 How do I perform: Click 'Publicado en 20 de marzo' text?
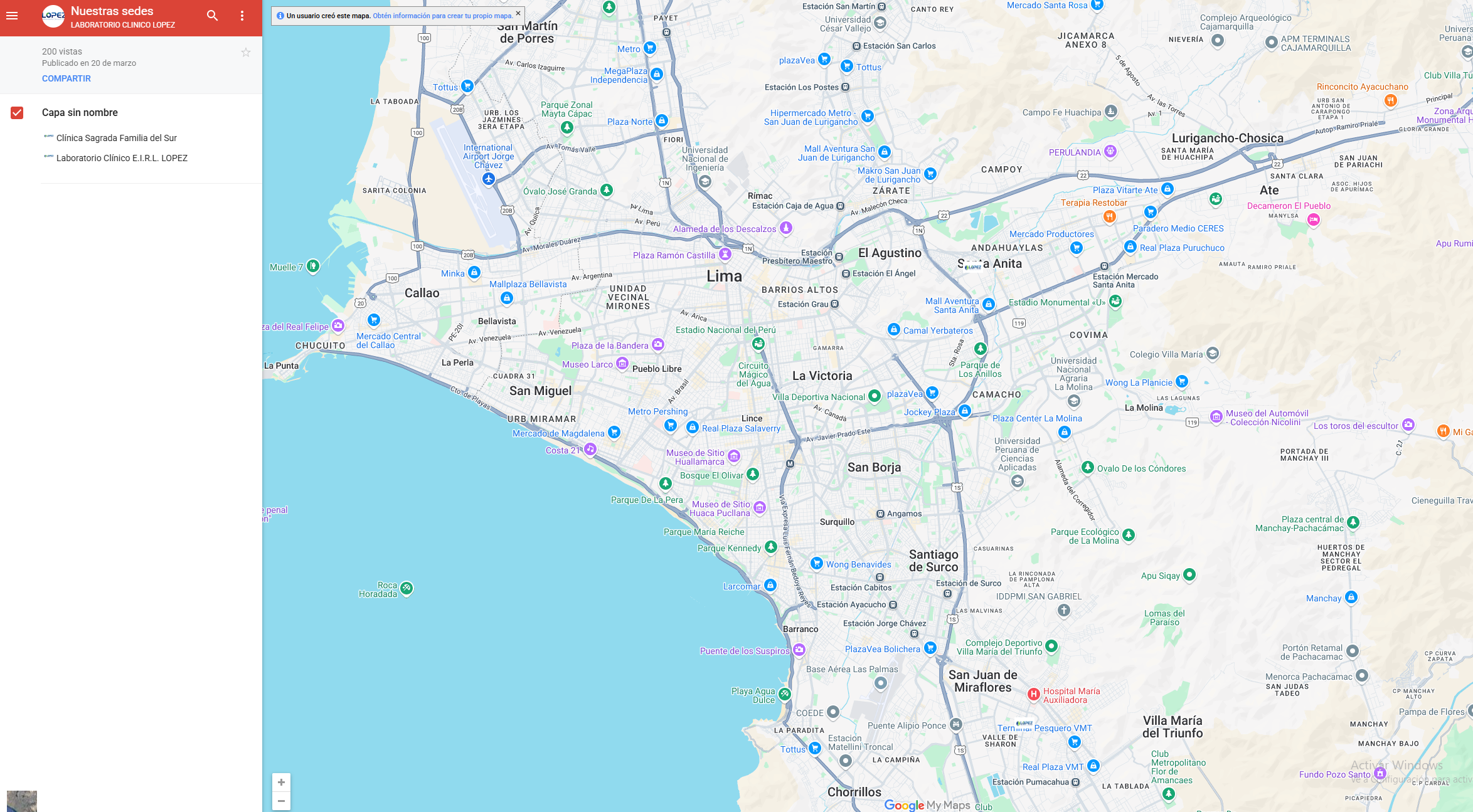tap(89, 63)
